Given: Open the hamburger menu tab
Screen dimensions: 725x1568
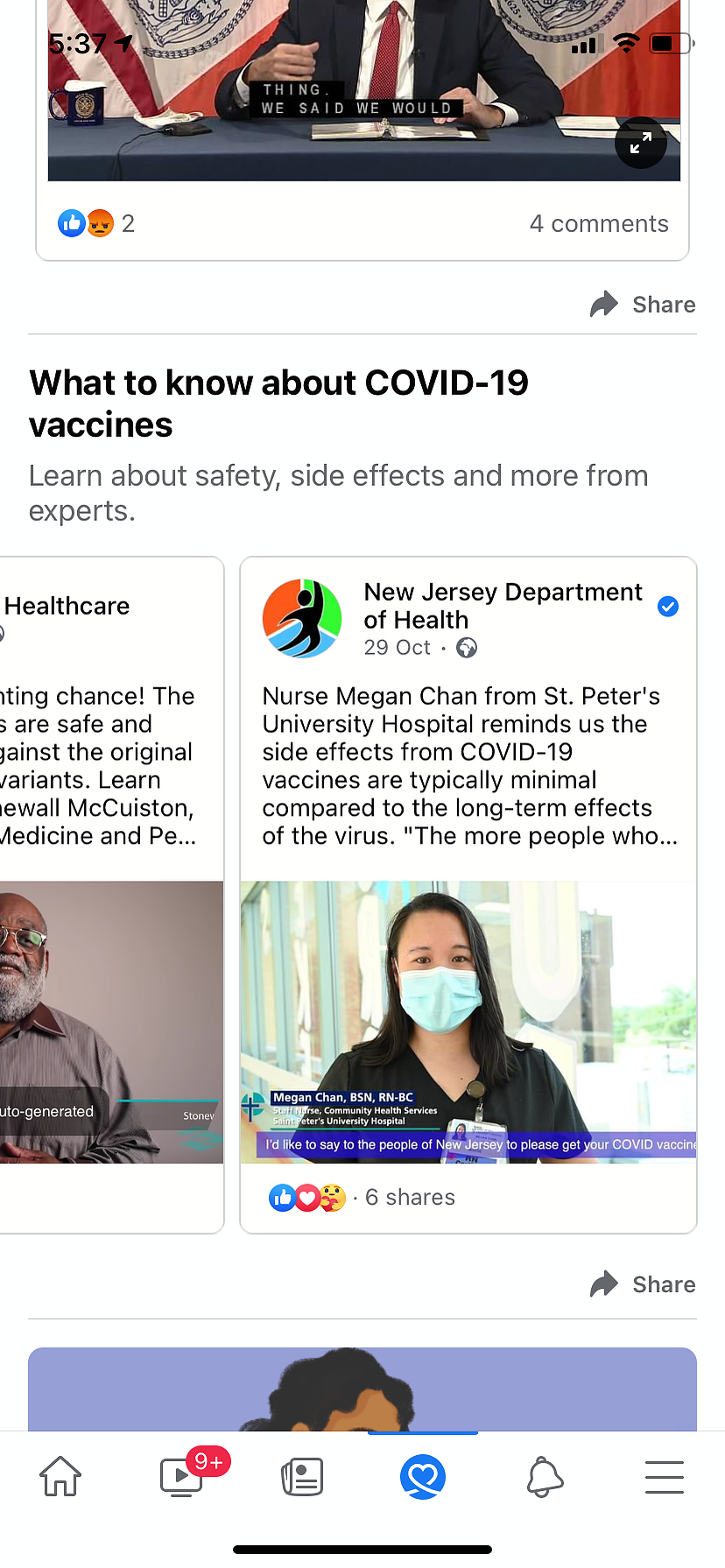Looking at the screenshot, I should pos(665,1476).
